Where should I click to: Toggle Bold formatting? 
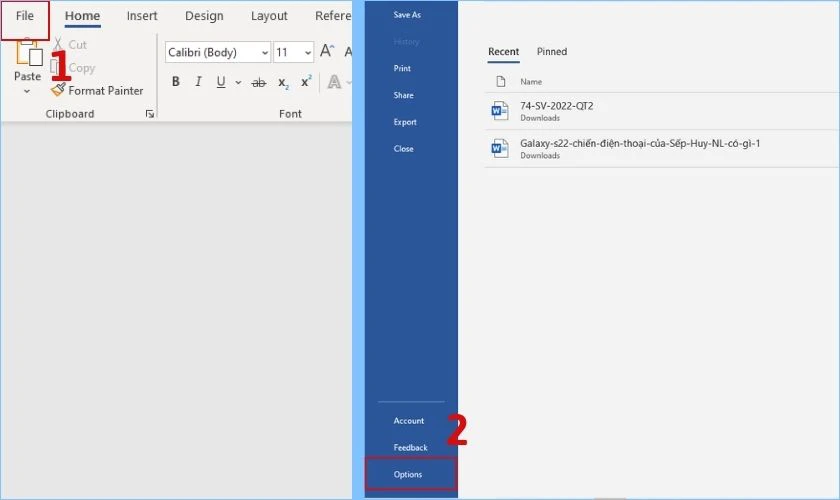[176, 81]
